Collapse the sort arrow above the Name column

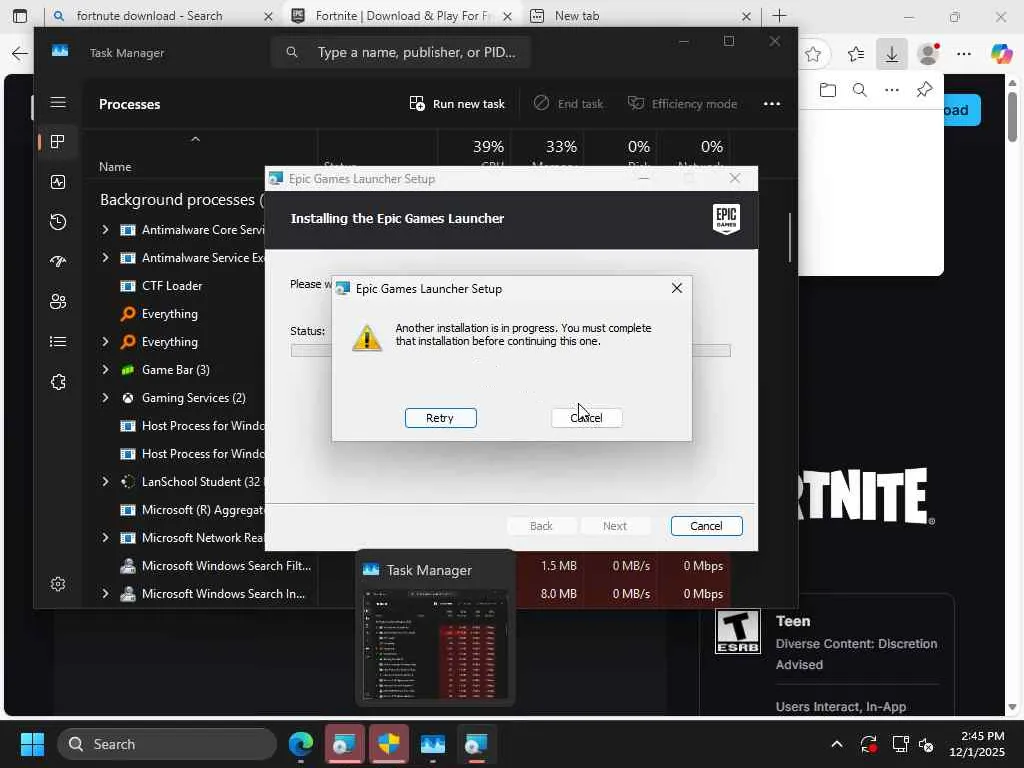point(195,139)
